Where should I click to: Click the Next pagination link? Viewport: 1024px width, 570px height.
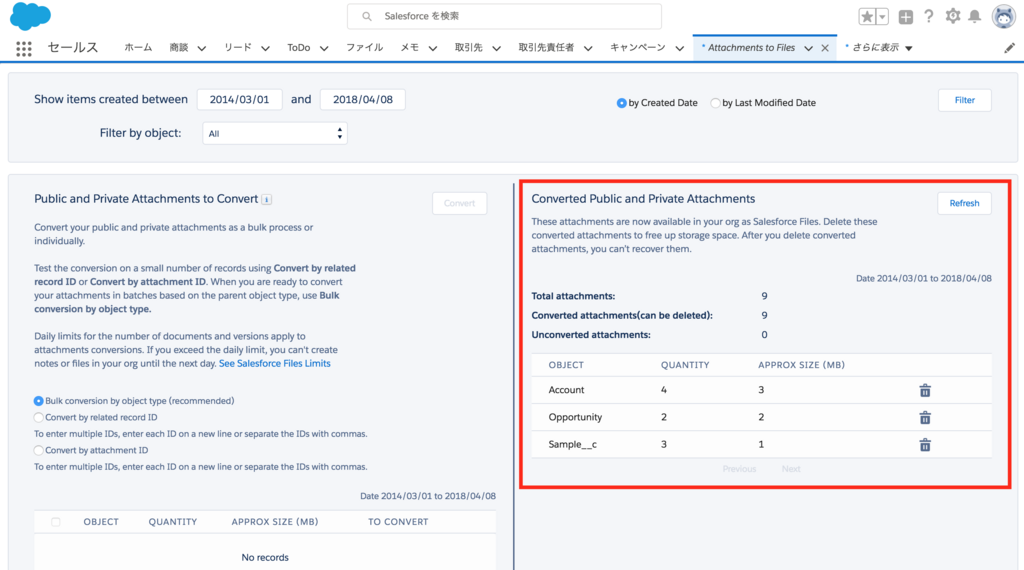coord(791,469)
